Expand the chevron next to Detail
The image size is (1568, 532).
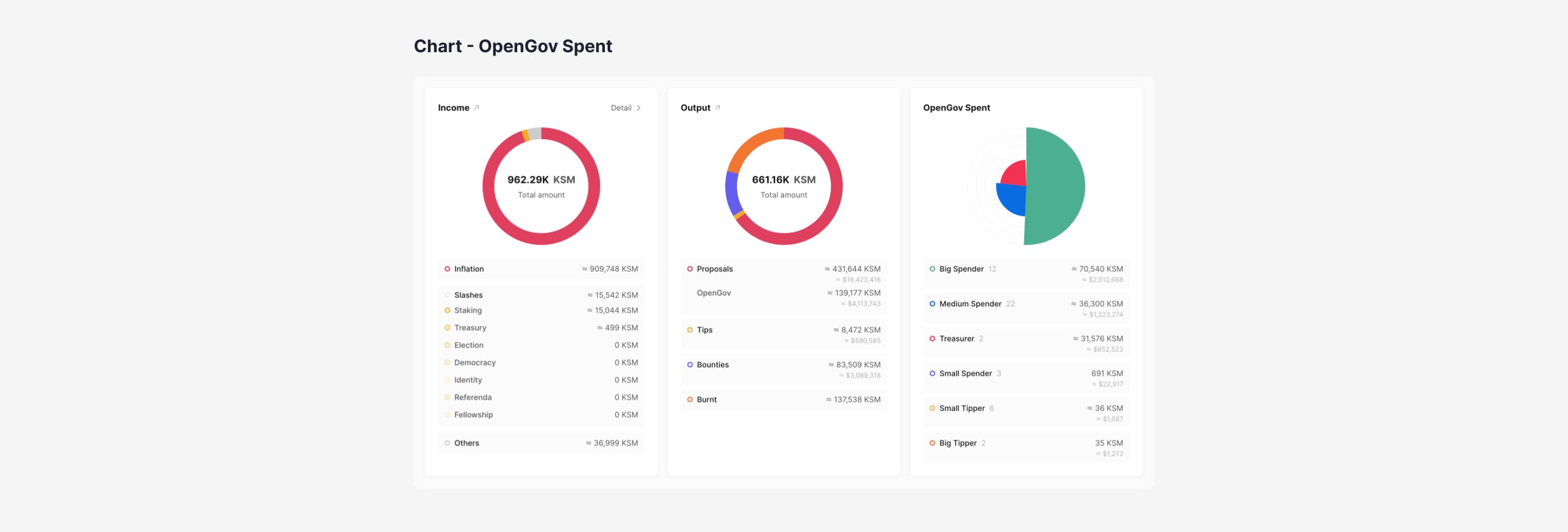pos(639,108)
